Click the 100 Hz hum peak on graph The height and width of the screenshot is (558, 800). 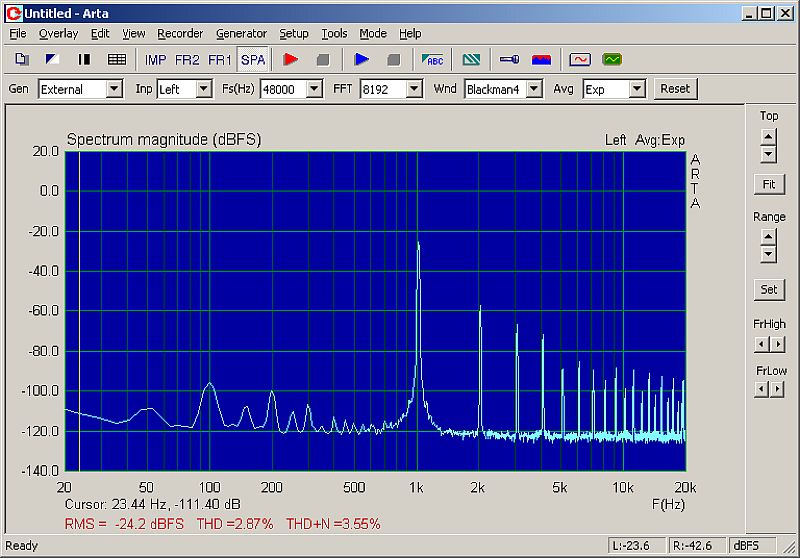209,384
